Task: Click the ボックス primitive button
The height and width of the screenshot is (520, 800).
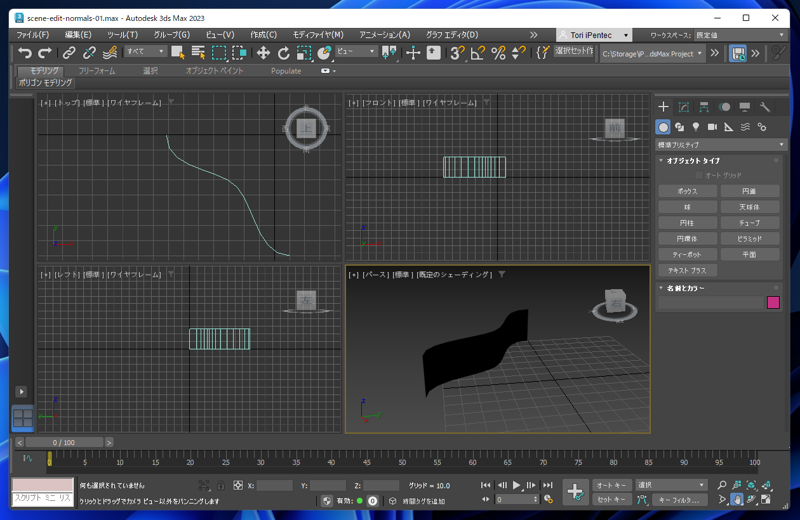Action: (x=687, y=191)
